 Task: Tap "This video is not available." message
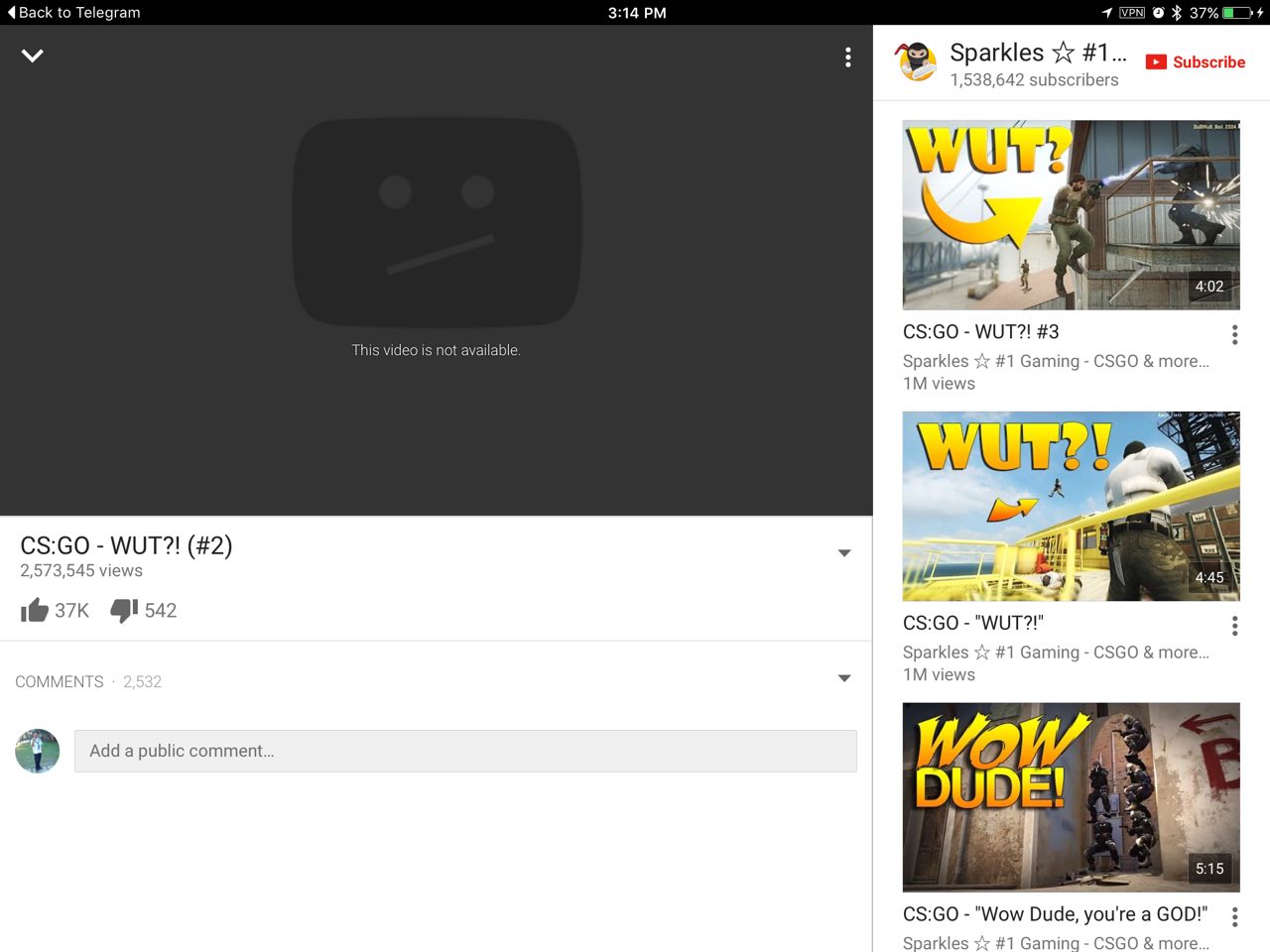pyautogui.click(x=437, y=350)
